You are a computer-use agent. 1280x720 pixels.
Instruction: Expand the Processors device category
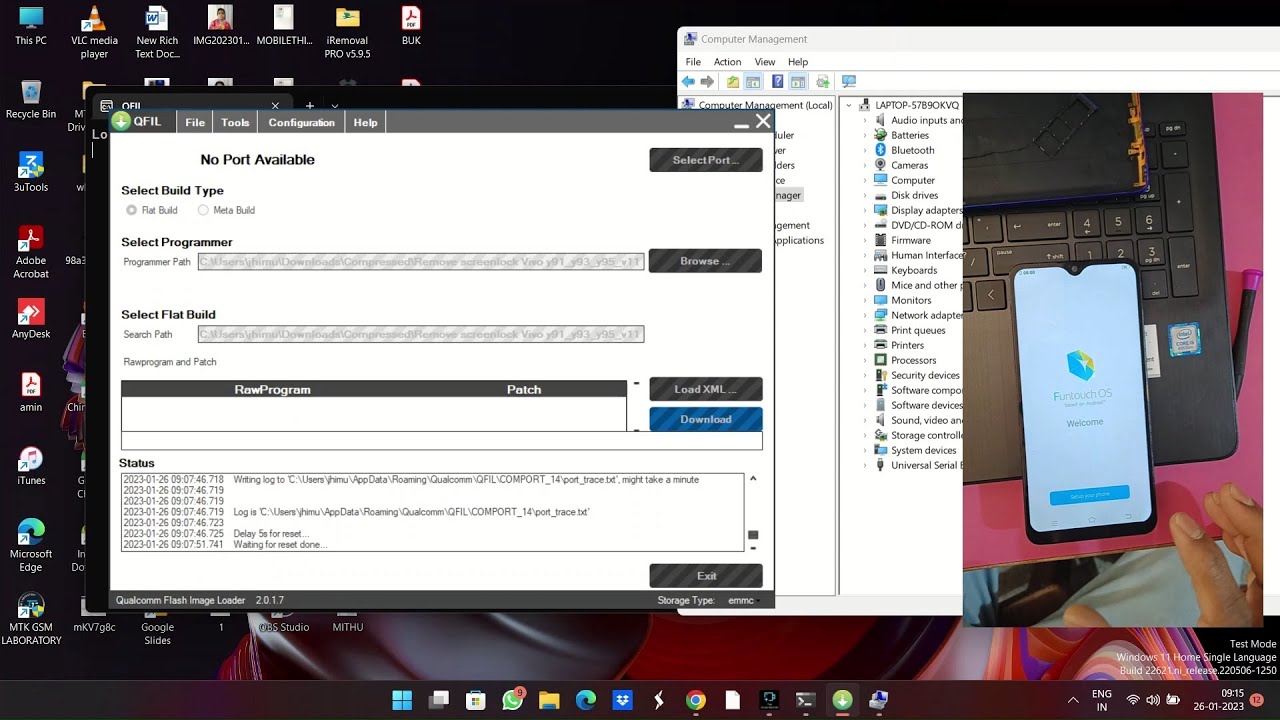(867, 360)
